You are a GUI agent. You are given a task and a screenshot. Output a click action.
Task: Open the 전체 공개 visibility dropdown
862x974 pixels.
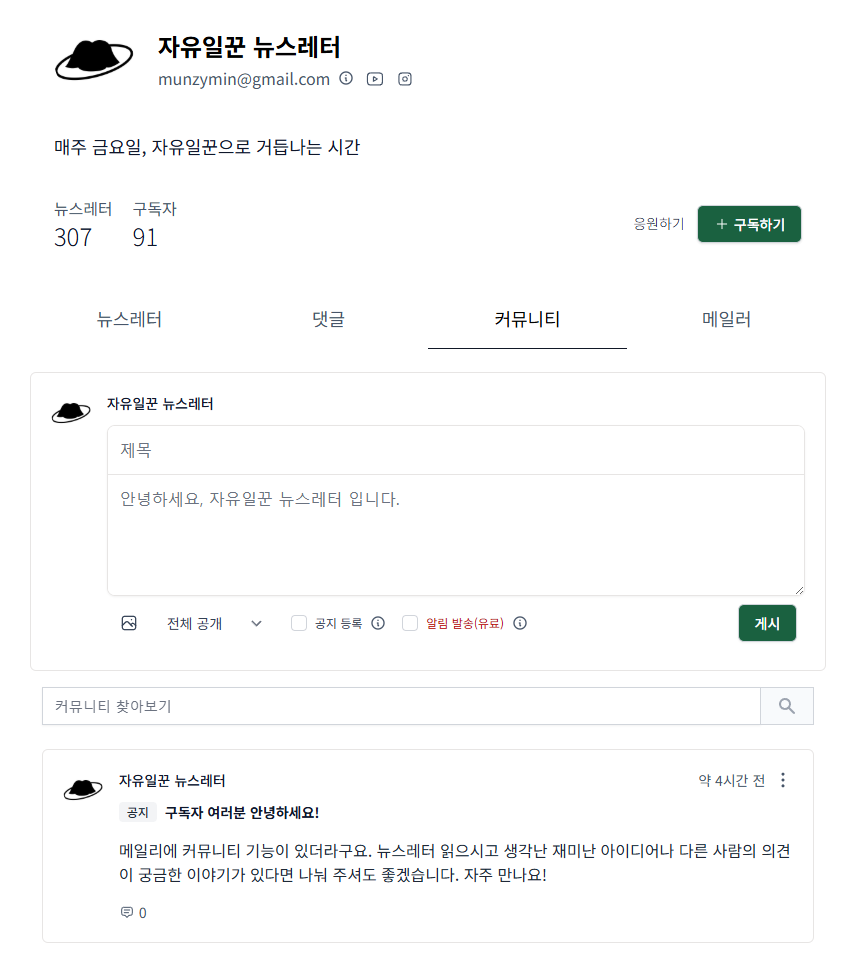tap(212, 623)
